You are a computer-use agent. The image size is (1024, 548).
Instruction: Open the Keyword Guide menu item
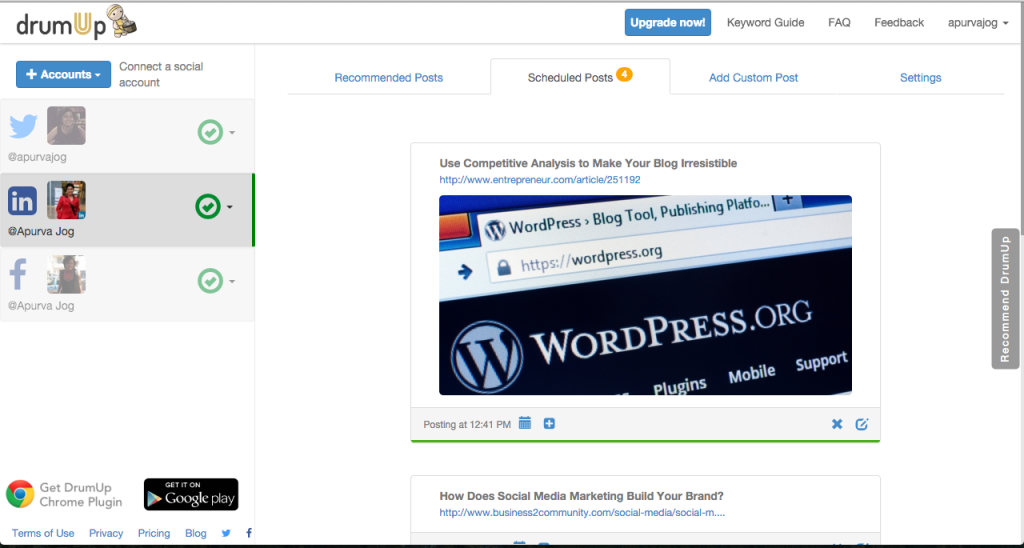(765, 22)
